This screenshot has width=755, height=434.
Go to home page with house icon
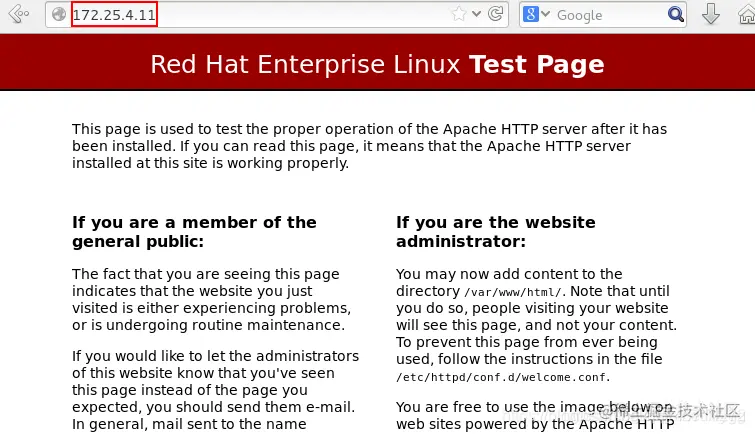746,14
